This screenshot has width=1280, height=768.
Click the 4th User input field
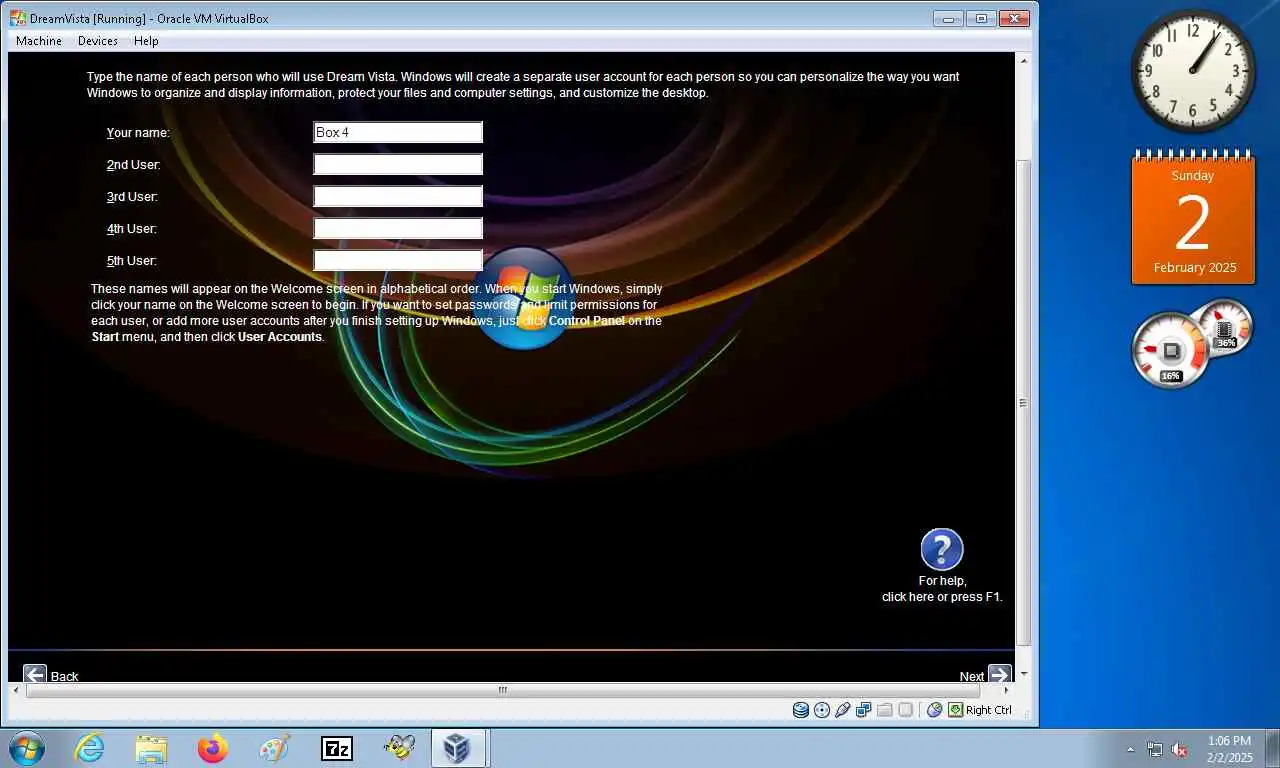398,228
